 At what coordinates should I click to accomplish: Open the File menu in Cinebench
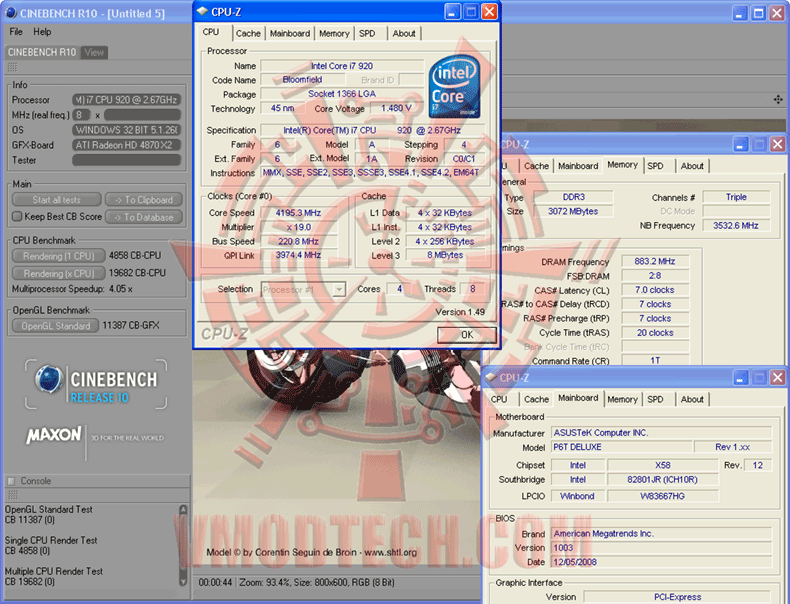(x=16, y=32)
